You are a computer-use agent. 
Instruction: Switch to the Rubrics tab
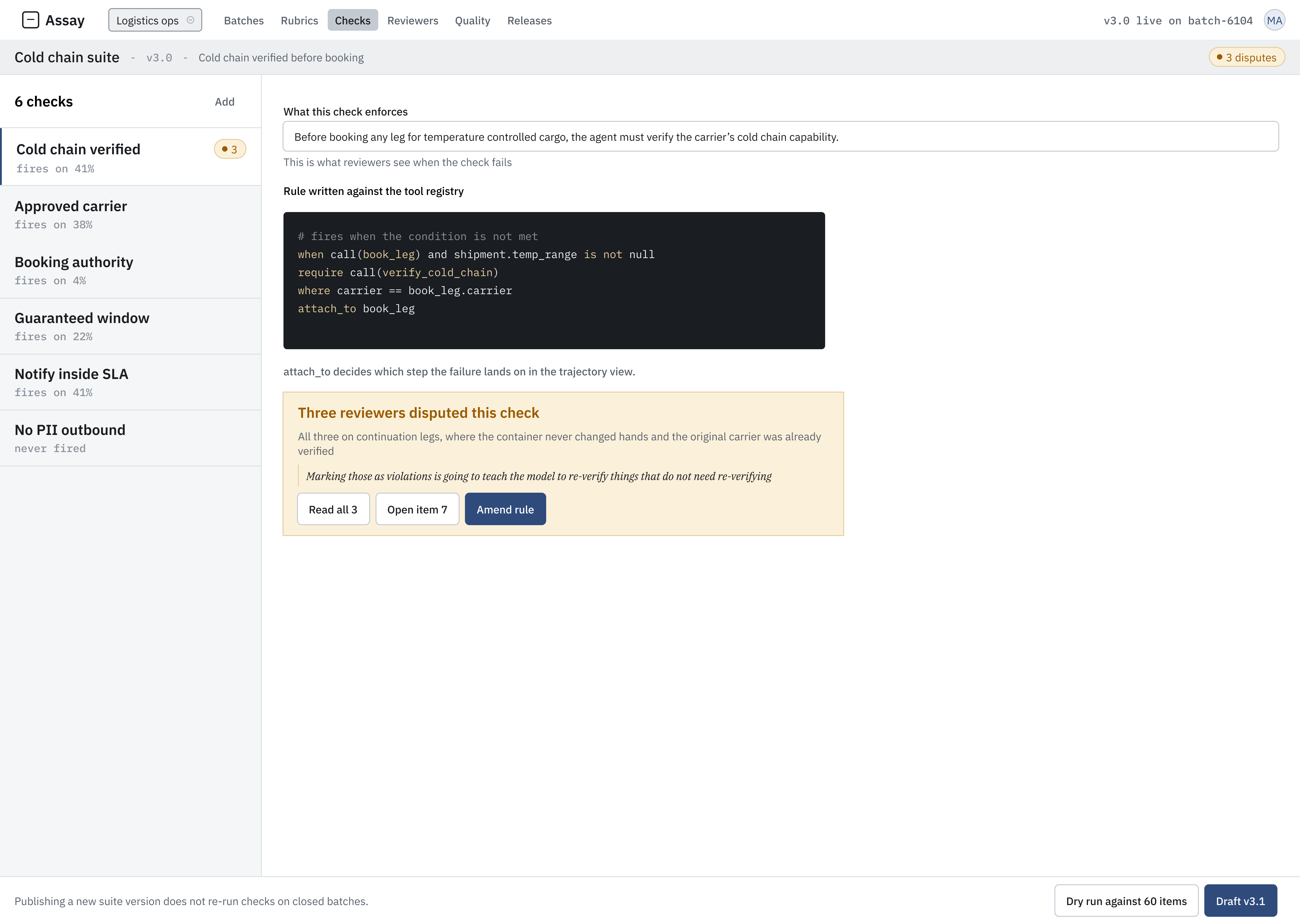point(299,21)
